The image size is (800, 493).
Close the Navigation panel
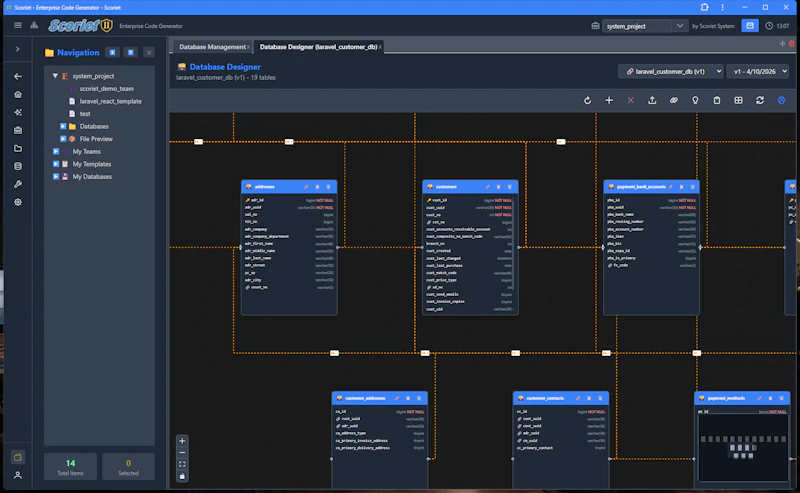(x=149, y=53)
